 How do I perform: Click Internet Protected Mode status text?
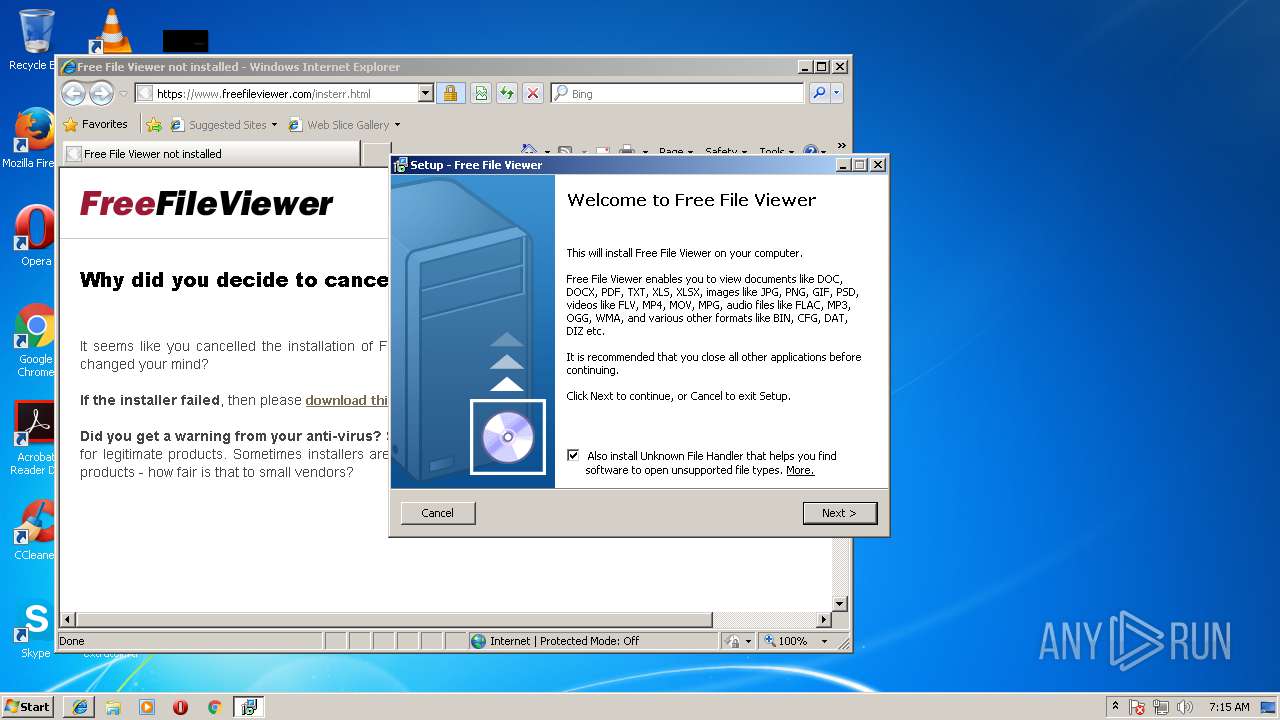[x=564, y=641]
